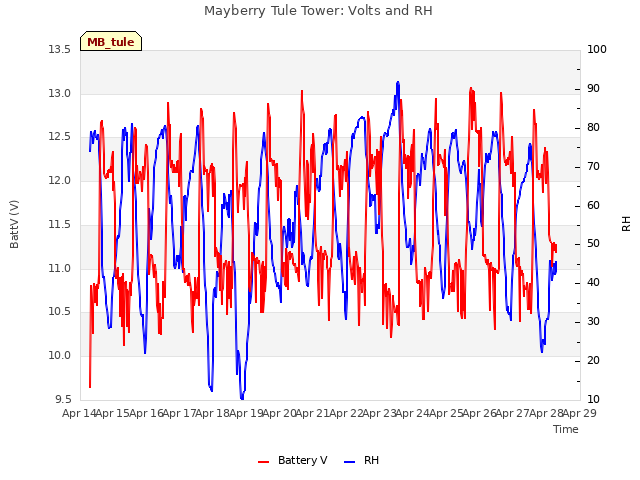Click the Apr 18 x-axis tick label
The image size is (640, 480).
pyautogui.click(x=213, y=413)
